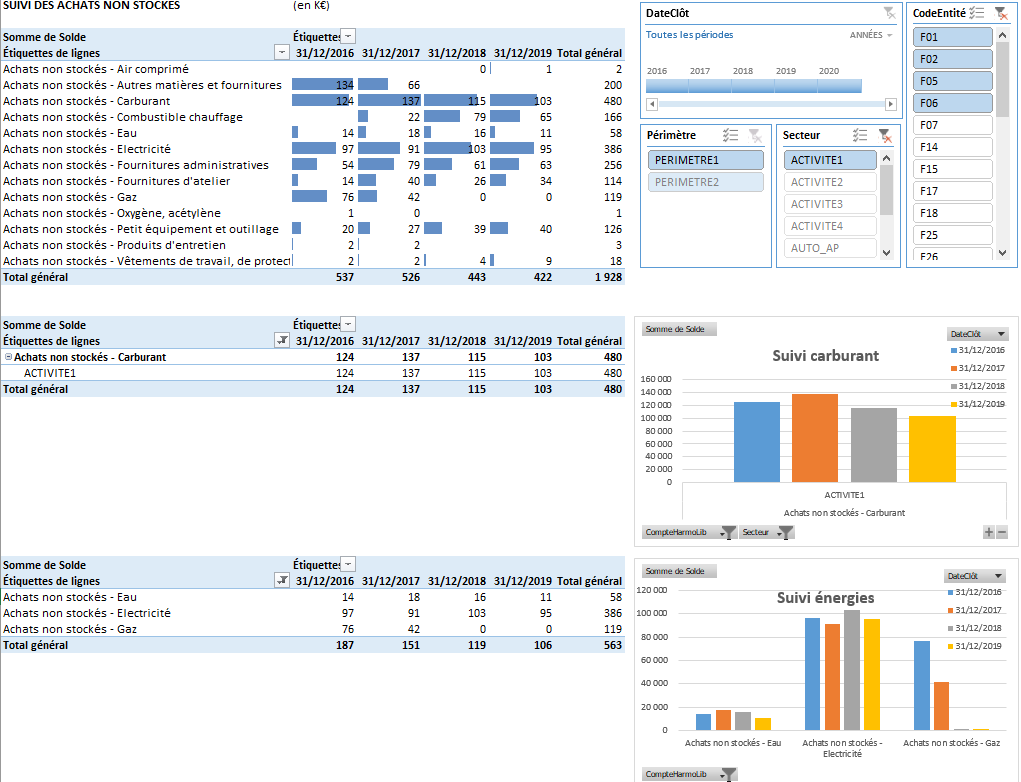This screenshot has height=782, width=1021.
Task: Click the yellow 31/12/2019 bar in carburant chart
Action: (x=932, y=449)
